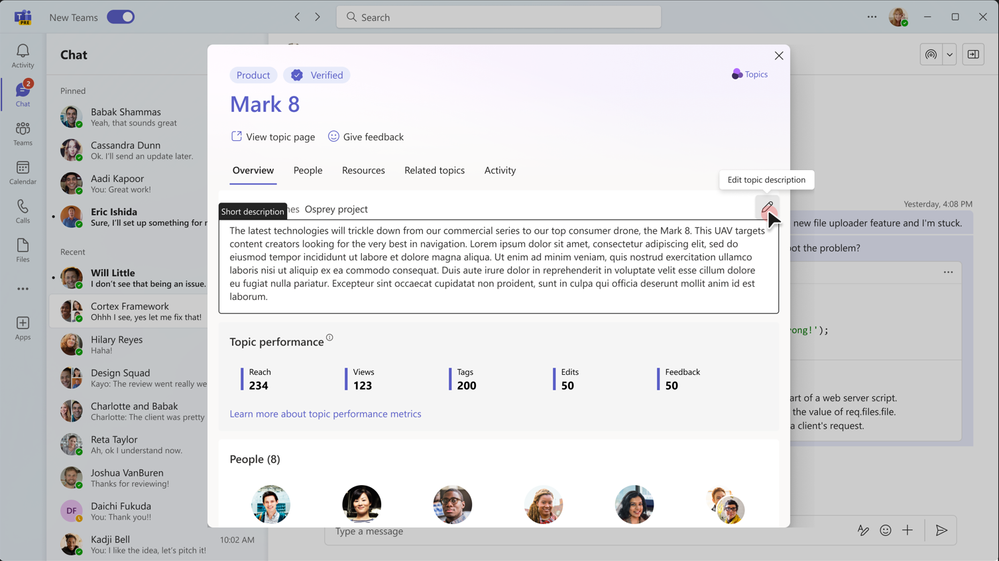Click the Views 123 metric
Viewport: 999px width, 561px height.
click(x=359, y=379)
